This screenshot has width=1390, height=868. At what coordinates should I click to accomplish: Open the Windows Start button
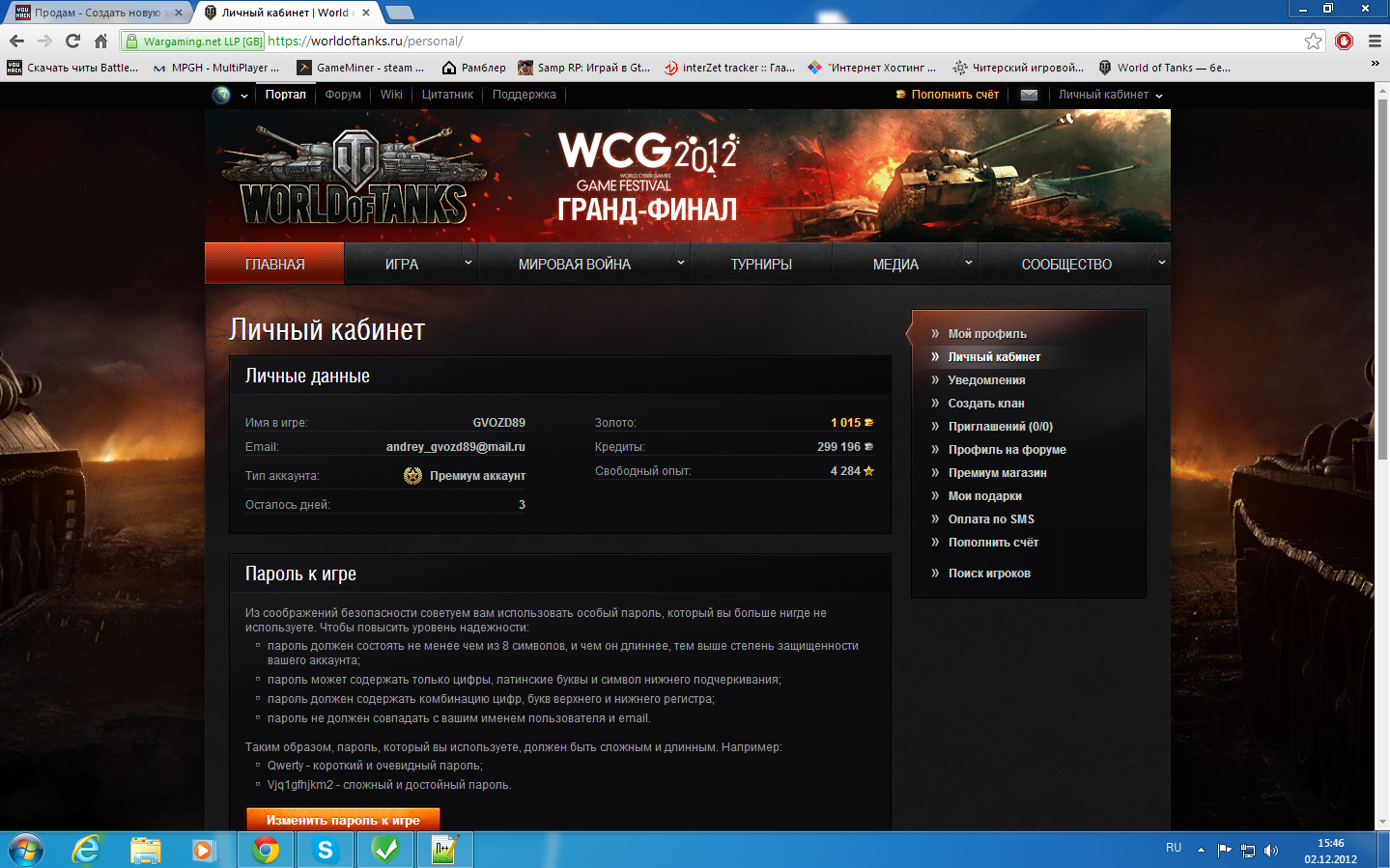point(25,850)
